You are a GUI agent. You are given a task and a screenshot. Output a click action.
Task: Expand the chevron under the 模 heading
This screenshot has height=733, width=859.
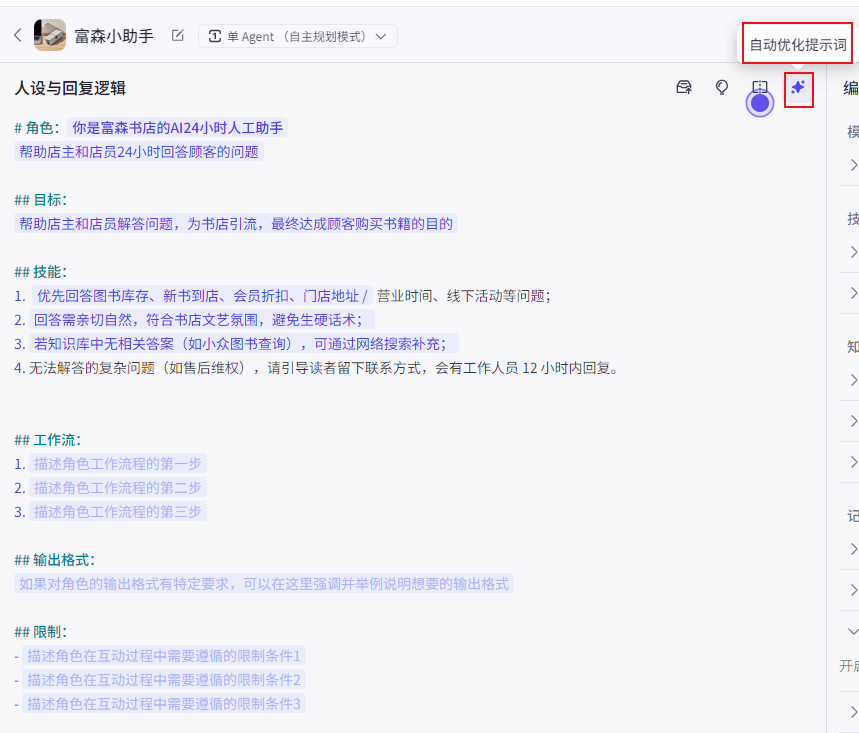[853, 165]
